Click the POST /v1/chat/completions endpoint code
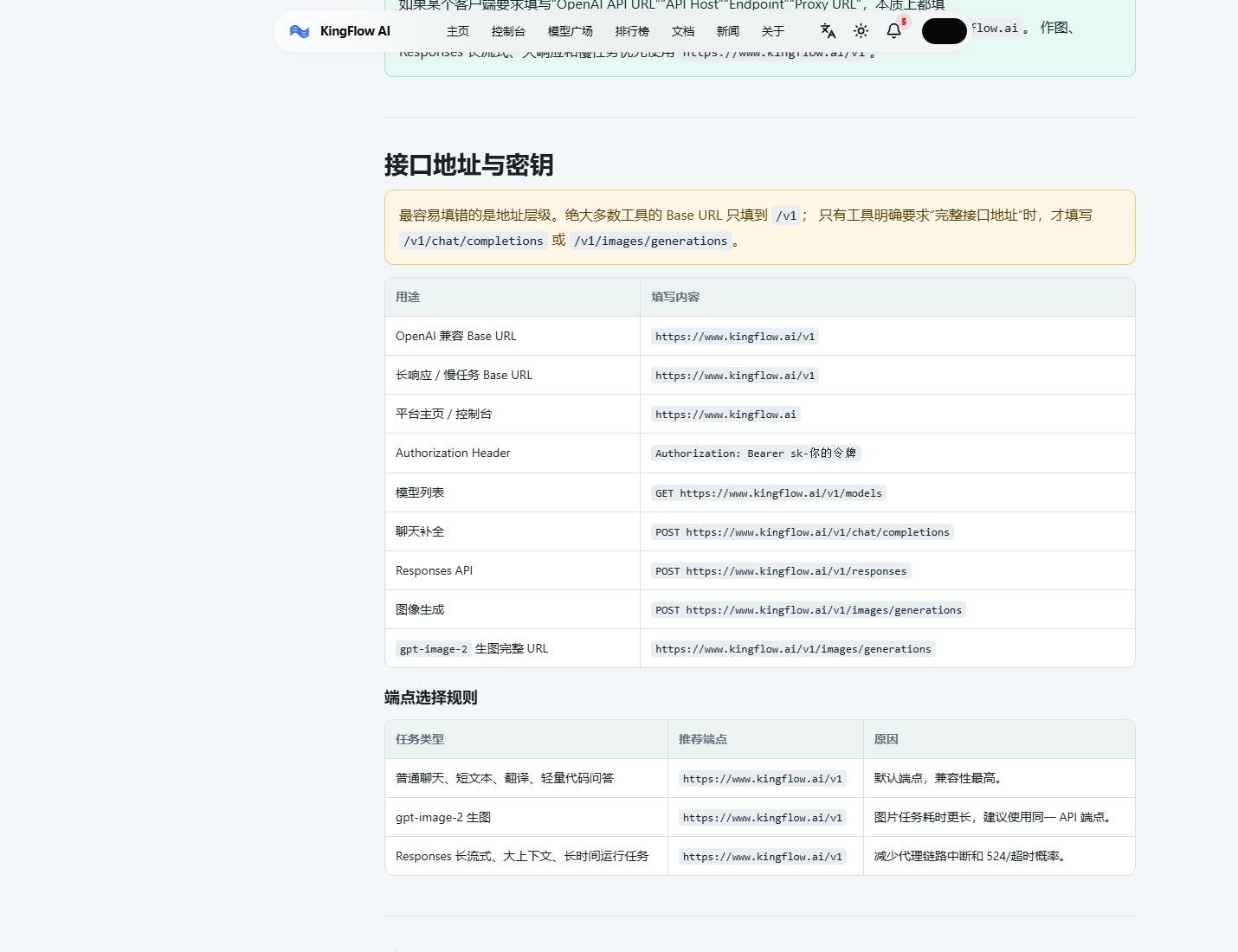 803,532
